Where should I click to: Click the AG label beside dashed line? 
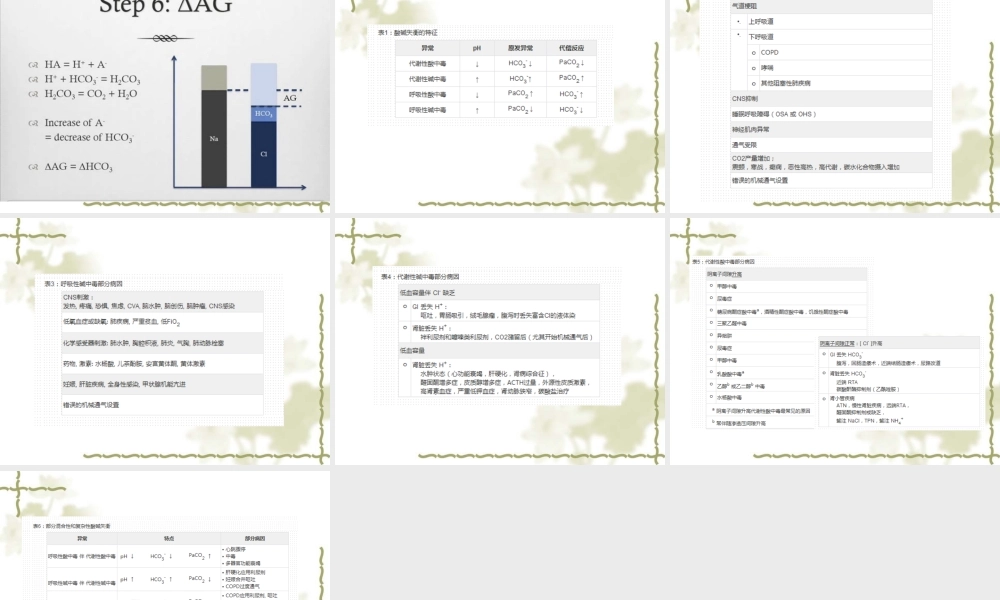(290, 99)
